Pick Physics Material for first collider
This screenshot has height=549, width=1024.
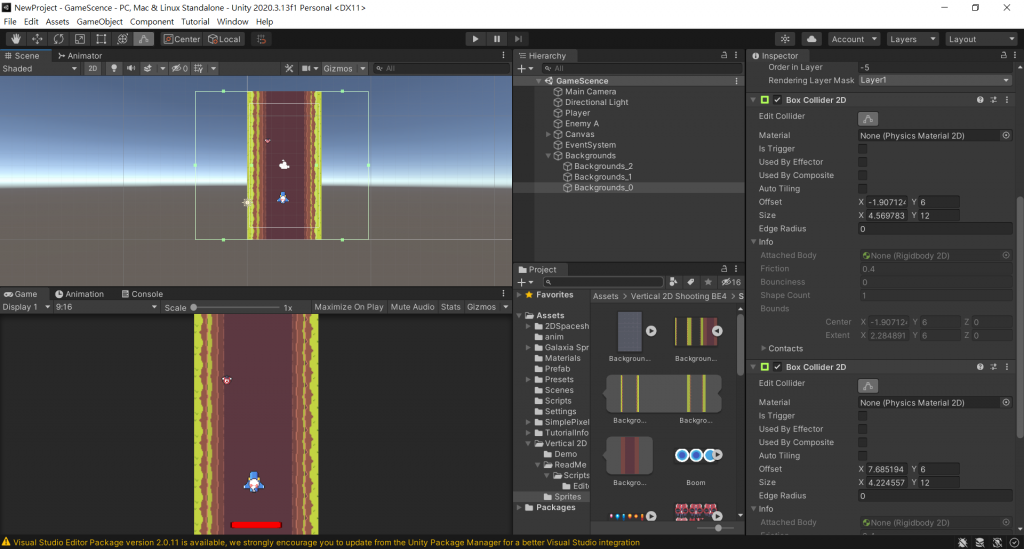[1006, 135]
